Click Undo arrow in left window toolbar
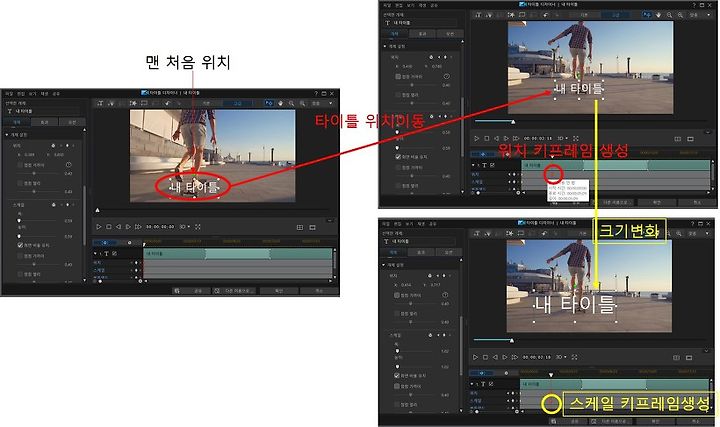 (x=167, y=103)
